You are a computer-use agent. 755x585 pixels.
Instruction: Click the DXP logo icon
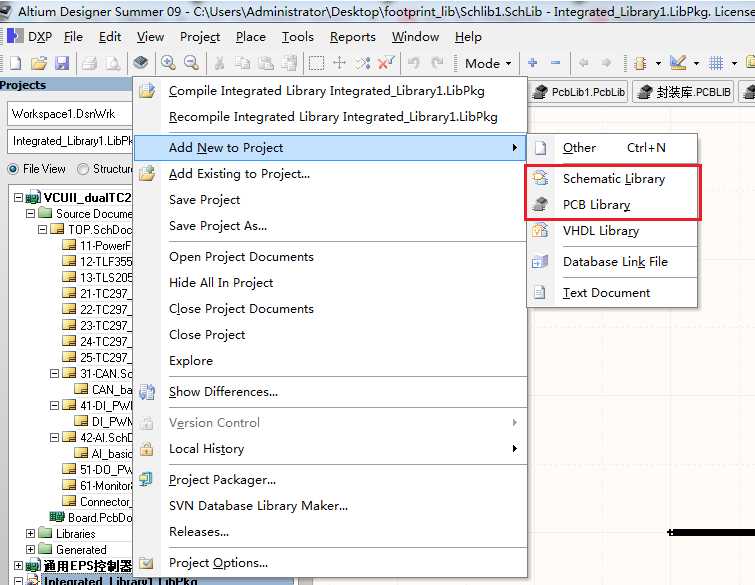[x=14, y=36]
